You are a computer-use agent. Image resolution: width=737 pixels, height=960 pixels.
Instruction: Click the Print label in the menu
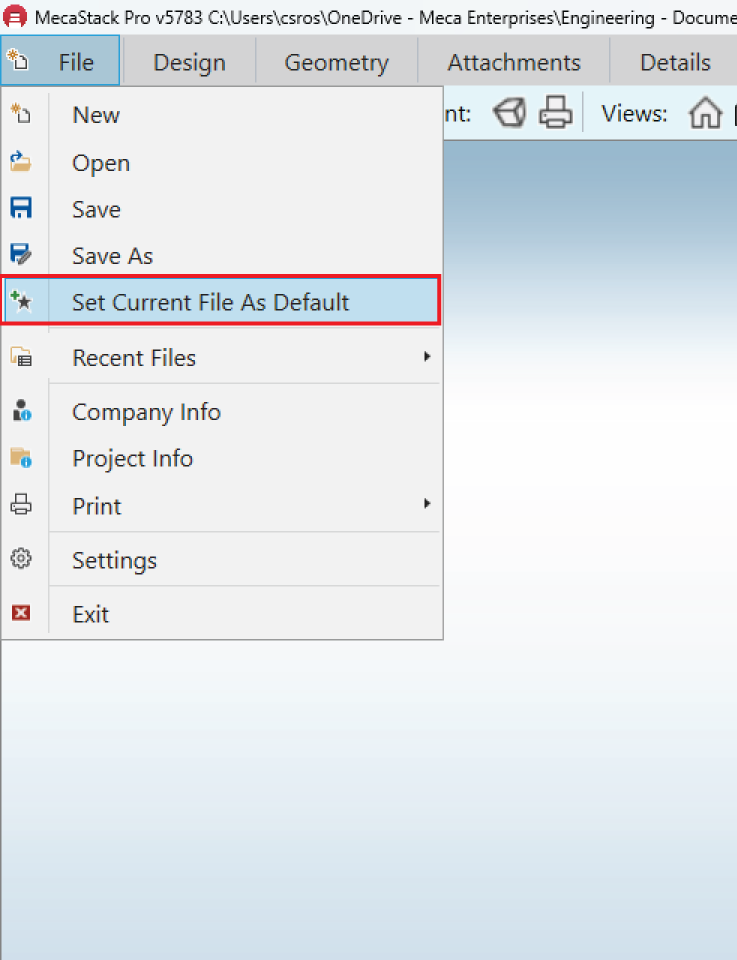pyautogui.click(x=97, y=506)
